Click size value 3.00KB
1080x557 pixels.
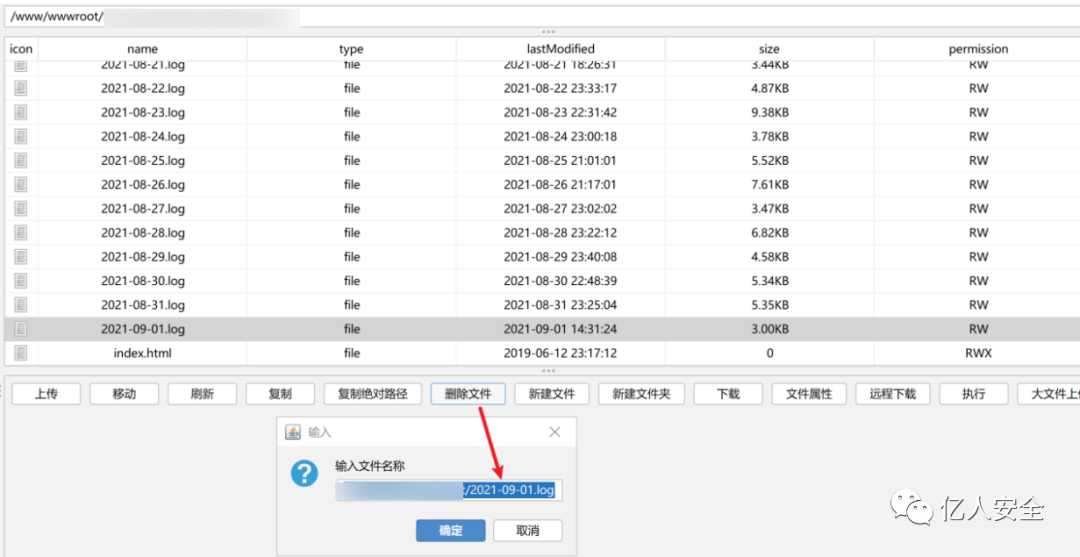coord(769,329)
